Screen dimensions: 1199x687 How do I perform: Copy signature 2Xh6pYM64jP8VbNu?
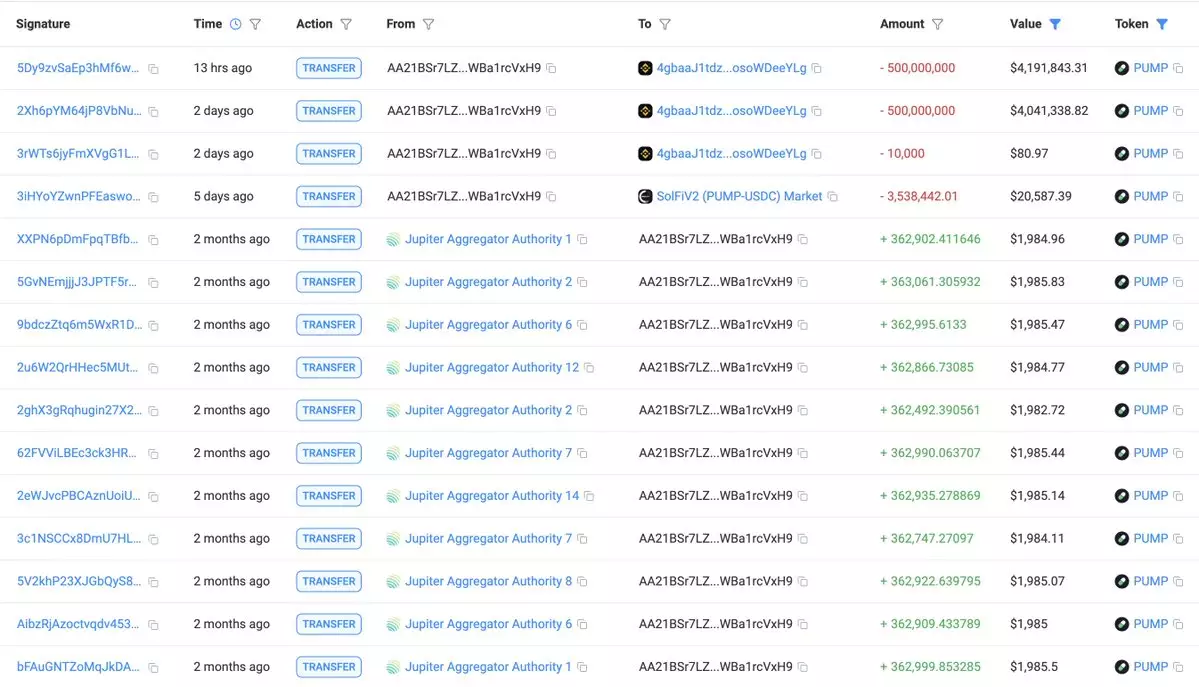(154, 112)
